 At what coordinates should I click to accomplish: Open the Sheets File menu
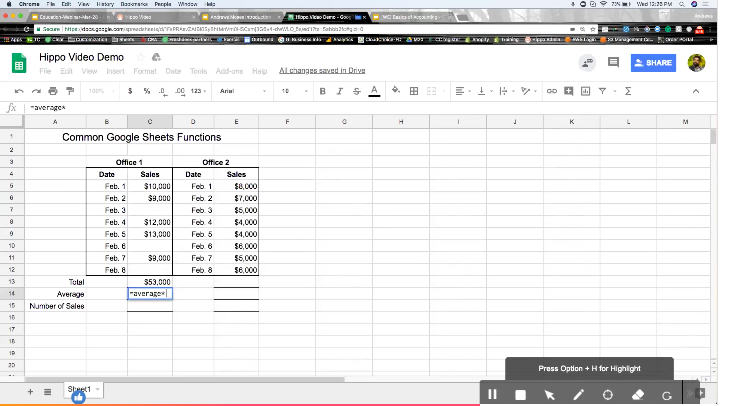point(45,71)
